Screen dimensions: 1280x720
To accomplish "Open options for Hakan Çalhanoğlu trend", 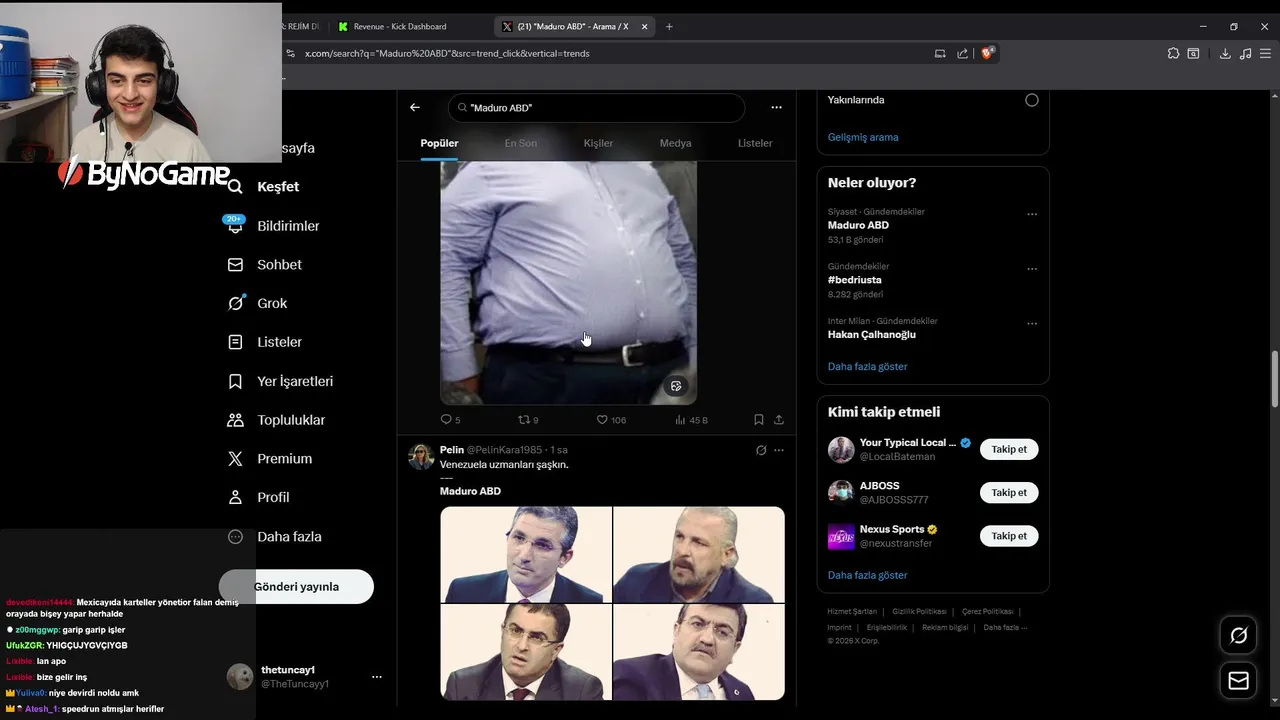I will pos(1032,324).
